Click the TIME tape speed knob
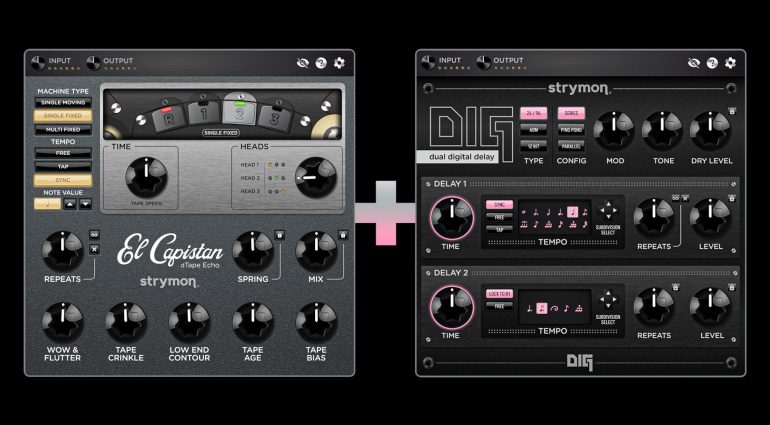Image resolution: width=770 pixels, height=425 pixels. pos(146,177)
